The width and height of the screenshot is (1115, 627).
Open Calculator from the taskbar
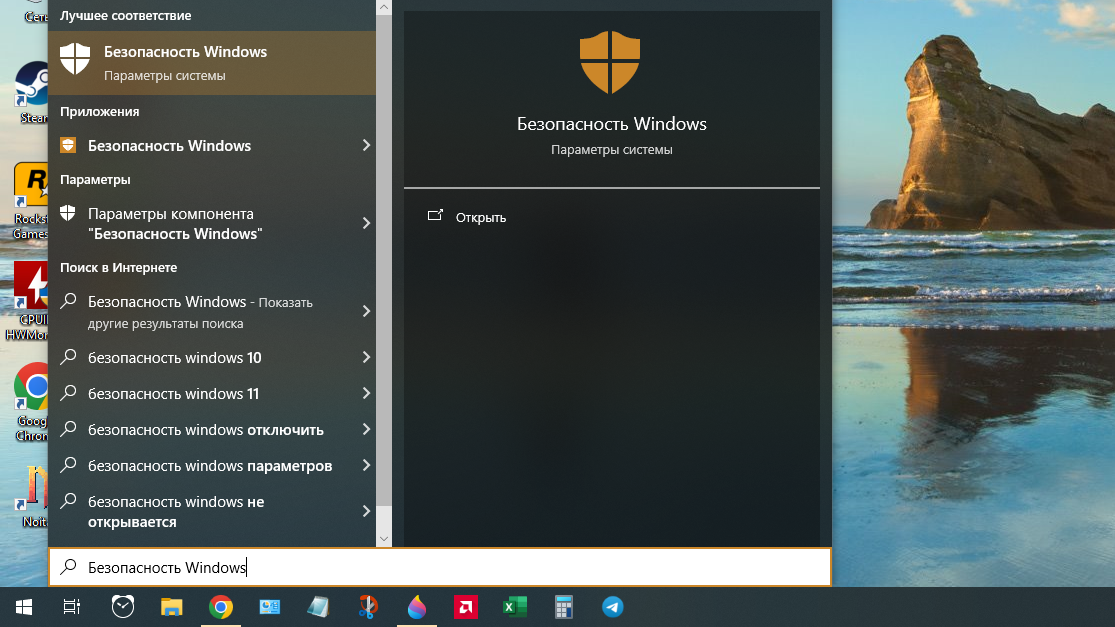pyautogui.click(x=563, y=607)
